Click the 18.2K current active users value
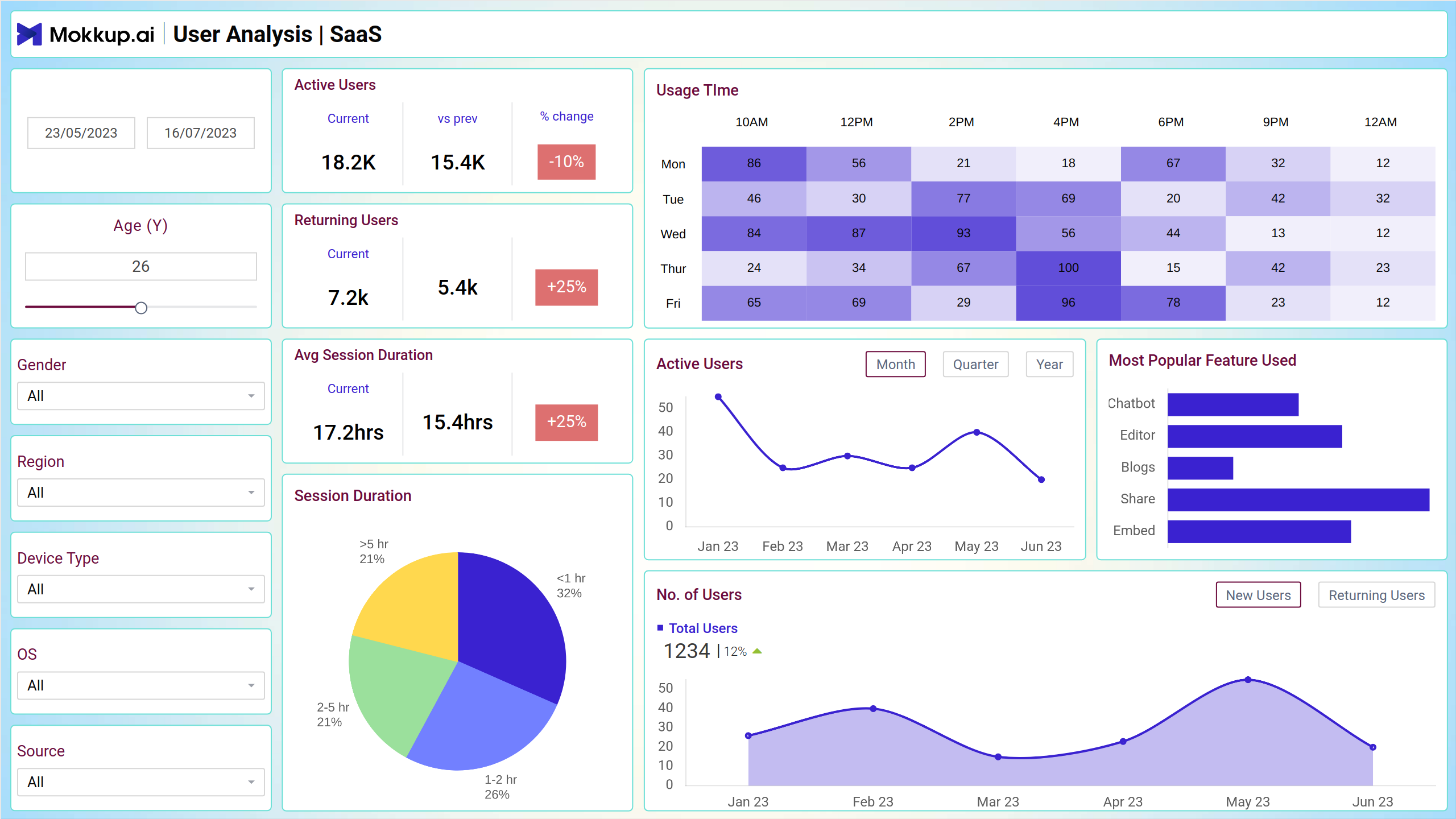The image size is (1456, 819). [349, 163]
